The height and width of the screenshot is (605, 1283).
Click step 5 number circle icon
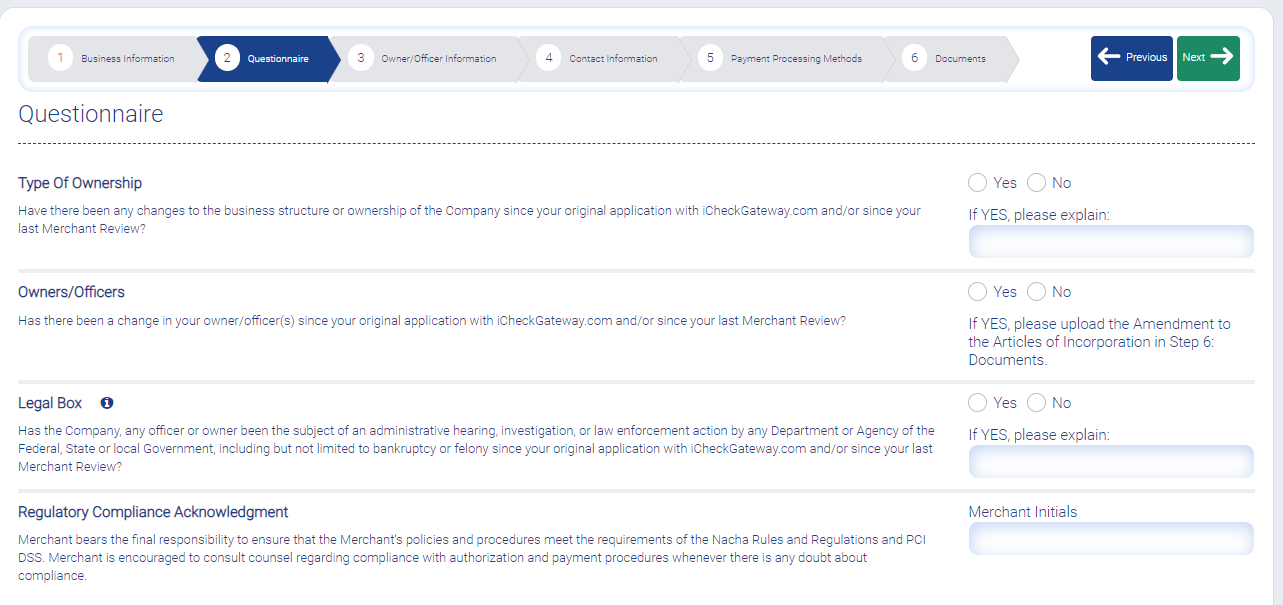(x=710, y=58)
